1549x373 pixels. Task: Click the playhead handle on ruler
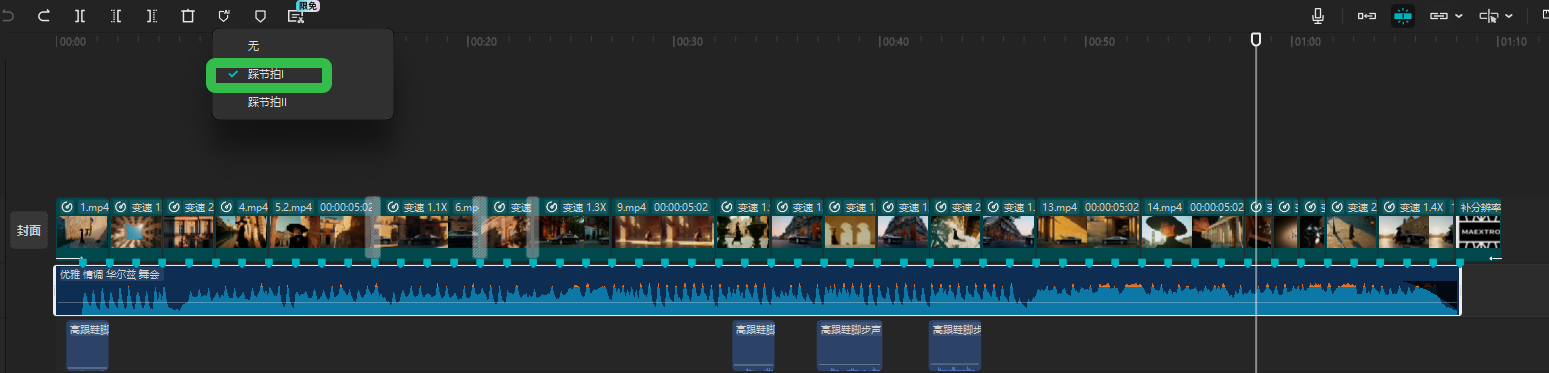[1256, 39]
